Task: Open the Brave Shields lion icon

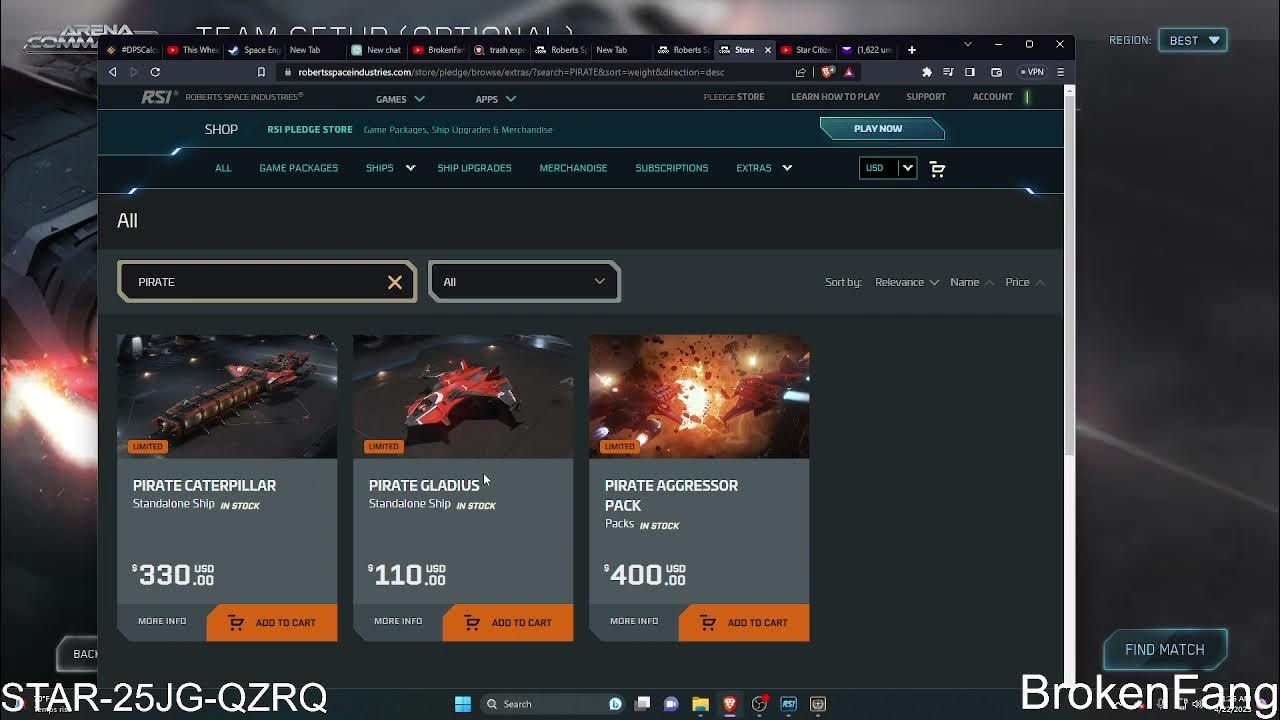Action: [x=827, y=72]
